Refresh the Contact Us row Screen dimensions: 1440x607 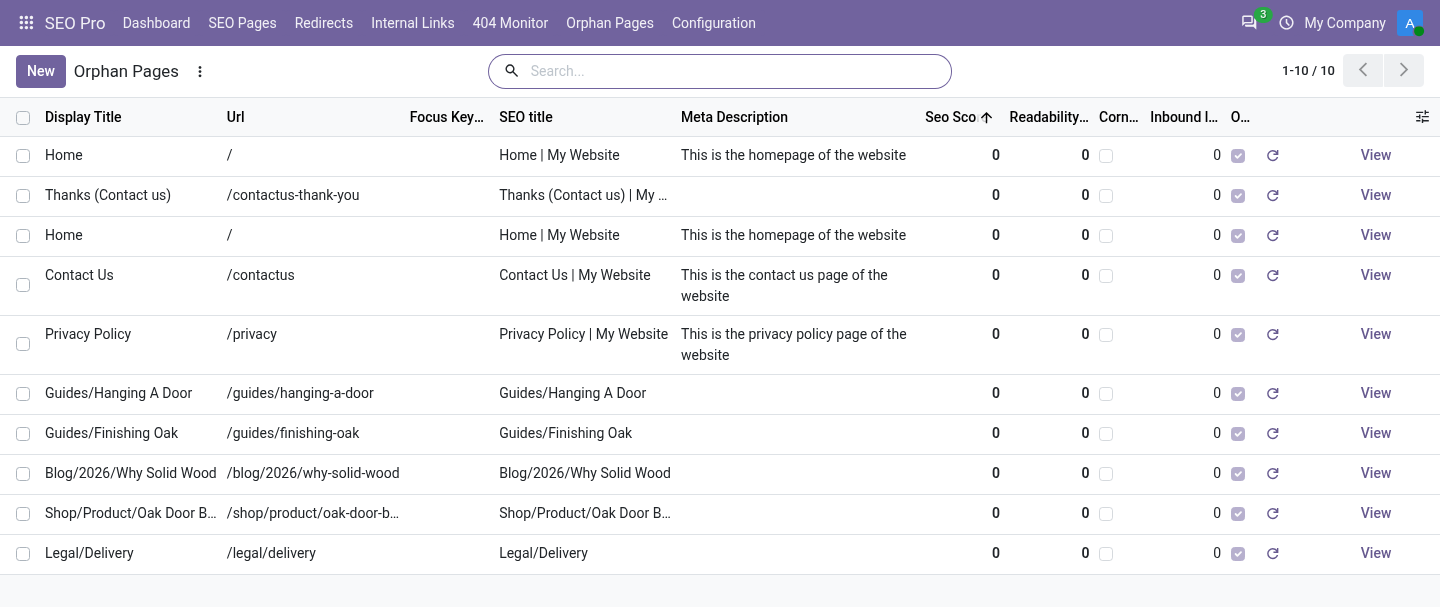pyautogui.click(x=1273, y=276)
